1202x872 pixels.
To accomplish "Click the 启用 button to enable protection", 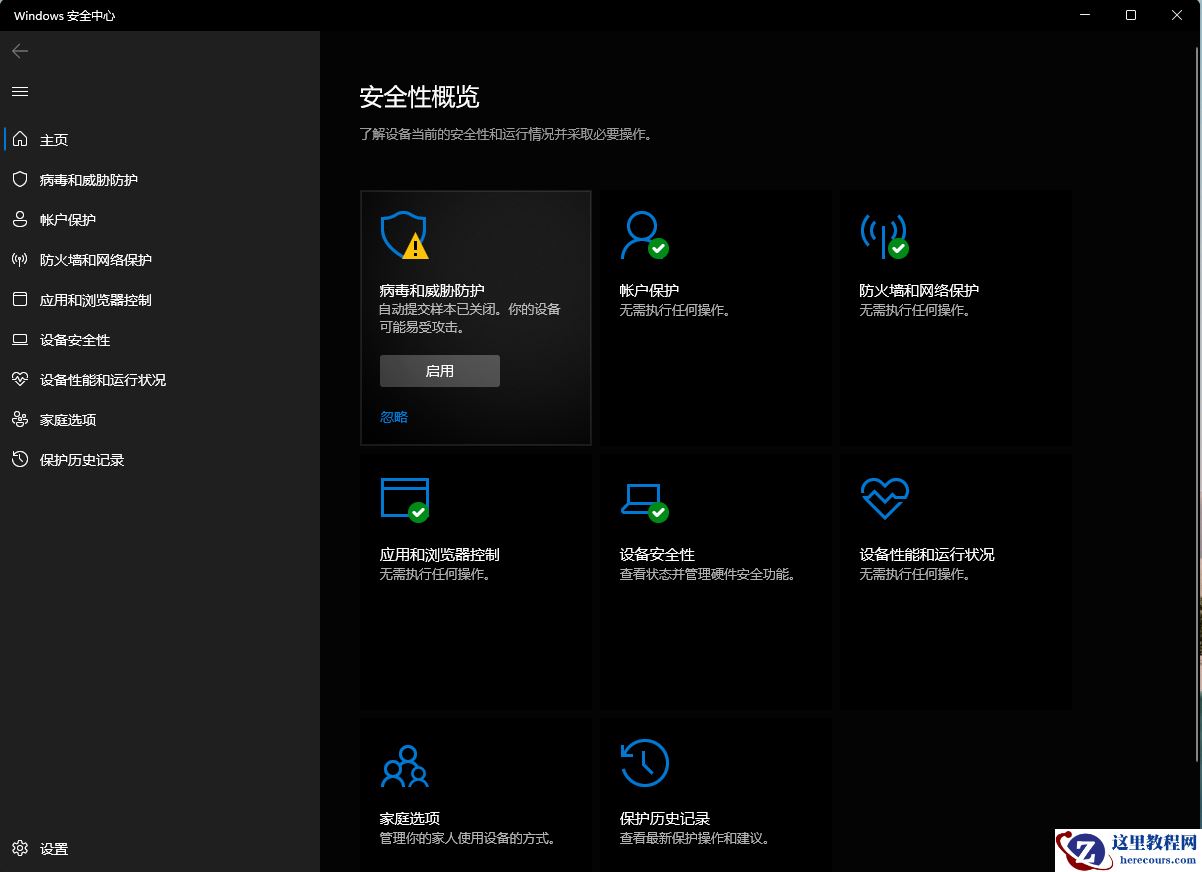I will 439,371.
